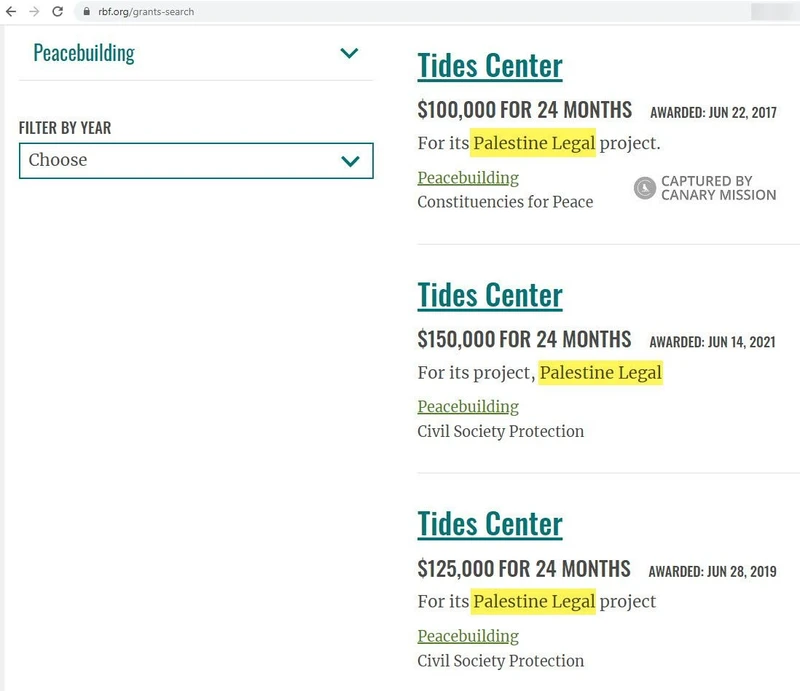
Task: Click the padlock site info icon
Action: tap(86, 12)
